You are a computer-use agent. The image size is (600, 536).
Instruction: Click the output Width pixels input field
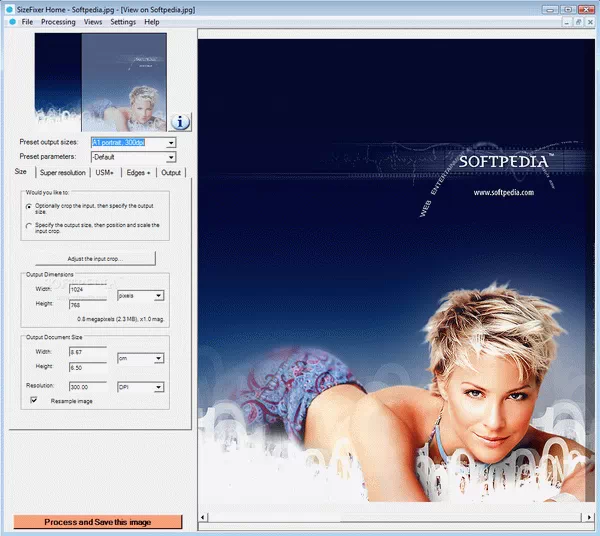[88, 290]
